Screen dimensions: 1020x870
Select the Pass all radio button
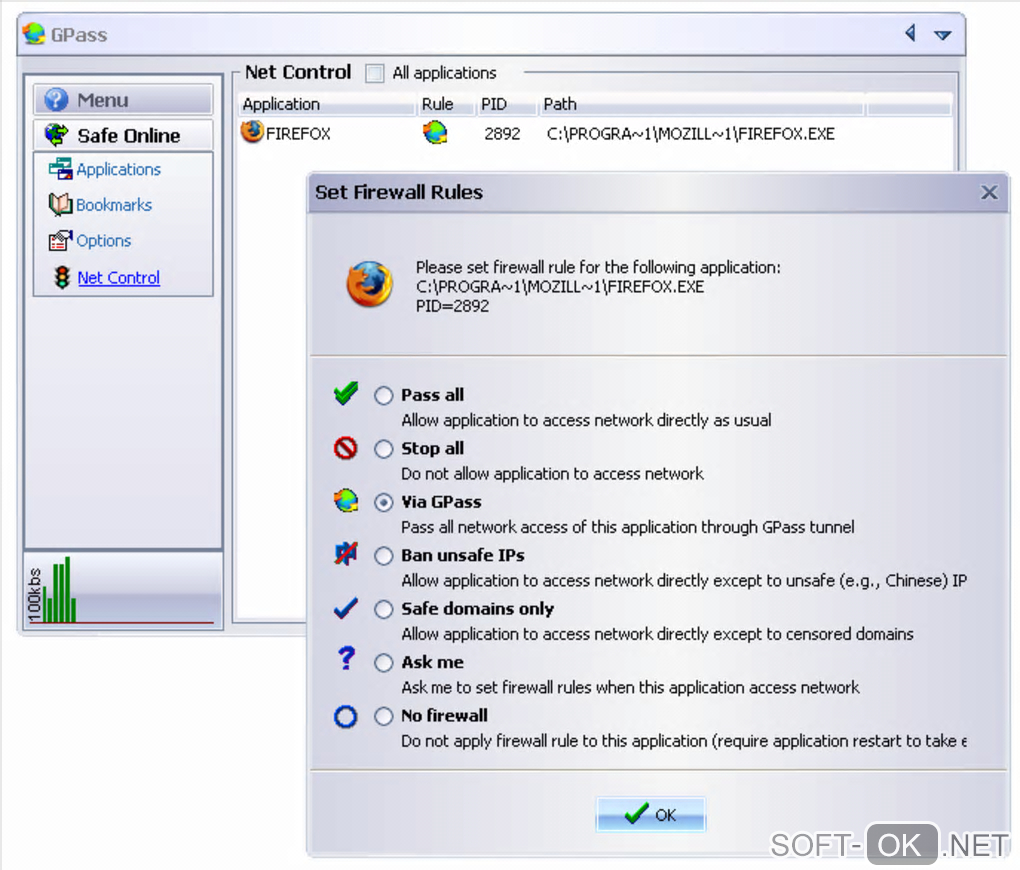[384, 396]
